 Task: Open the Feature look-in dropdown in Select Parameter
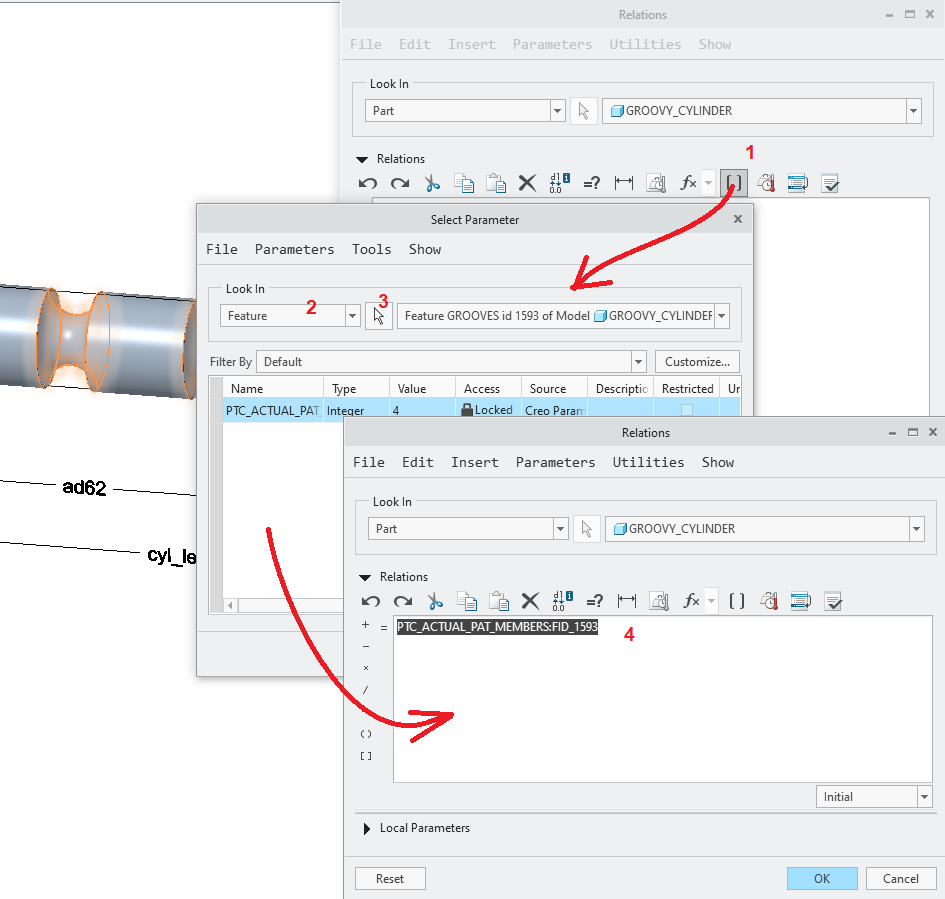click(x=353, y=316)
